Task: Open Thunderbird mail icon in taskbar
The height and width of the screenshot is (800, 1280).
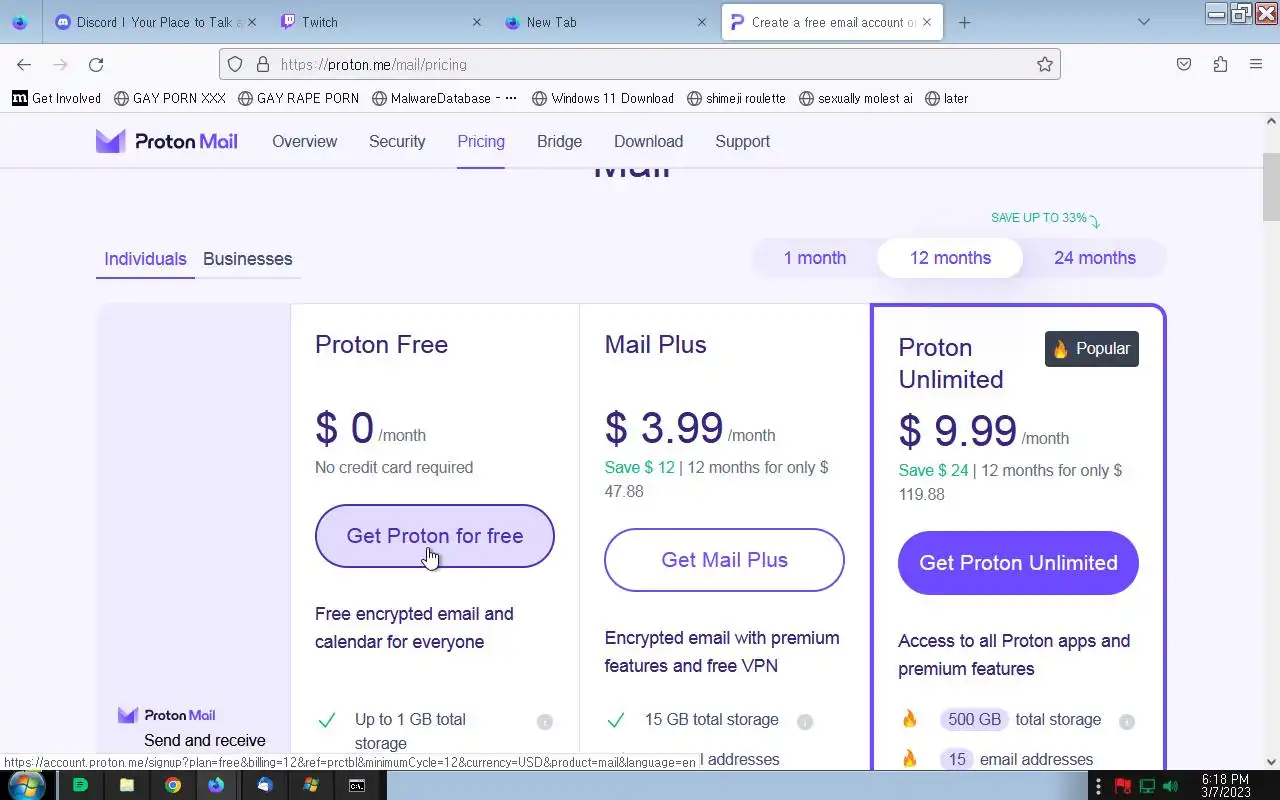Action: 264,785
